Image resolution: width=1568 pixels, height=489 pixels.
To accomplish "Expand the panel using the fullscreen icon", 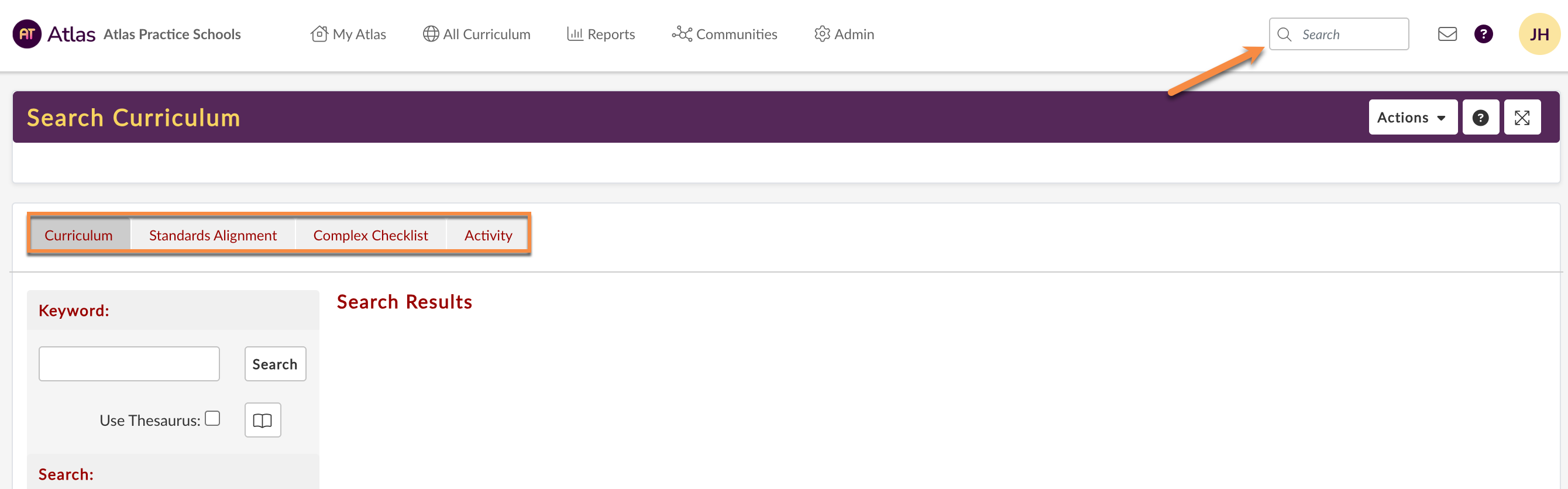I will tap(1522, 118).
